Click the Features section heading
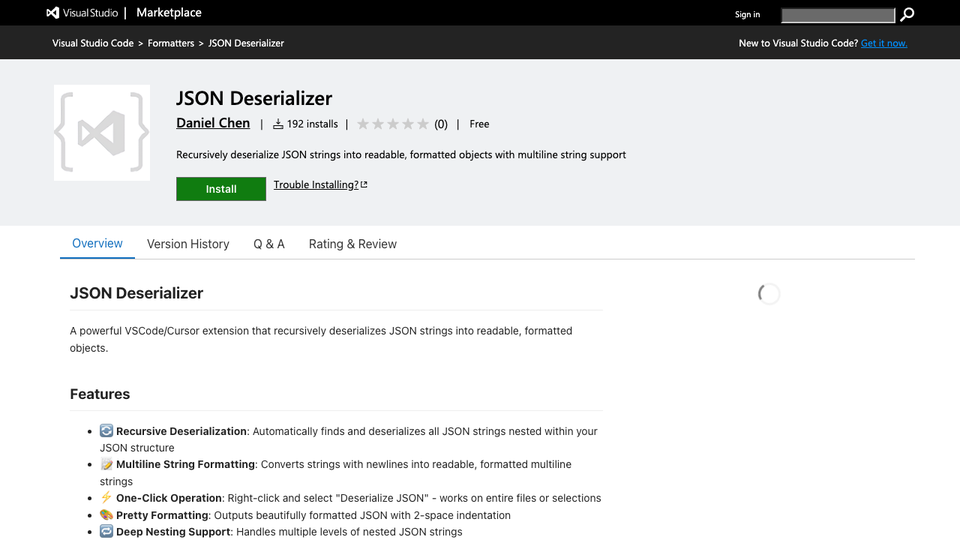 click(x=100, y=394)
